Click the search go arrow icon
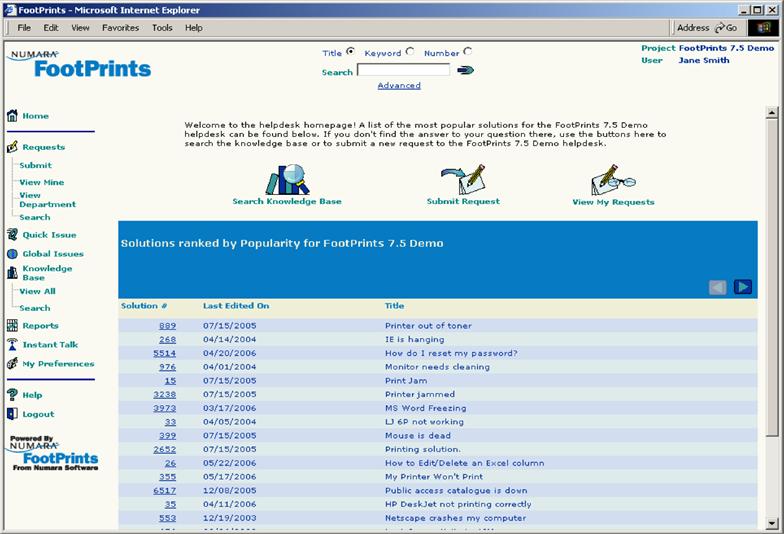The height and width of the screenshot is (534, 784). click(466, 70)
